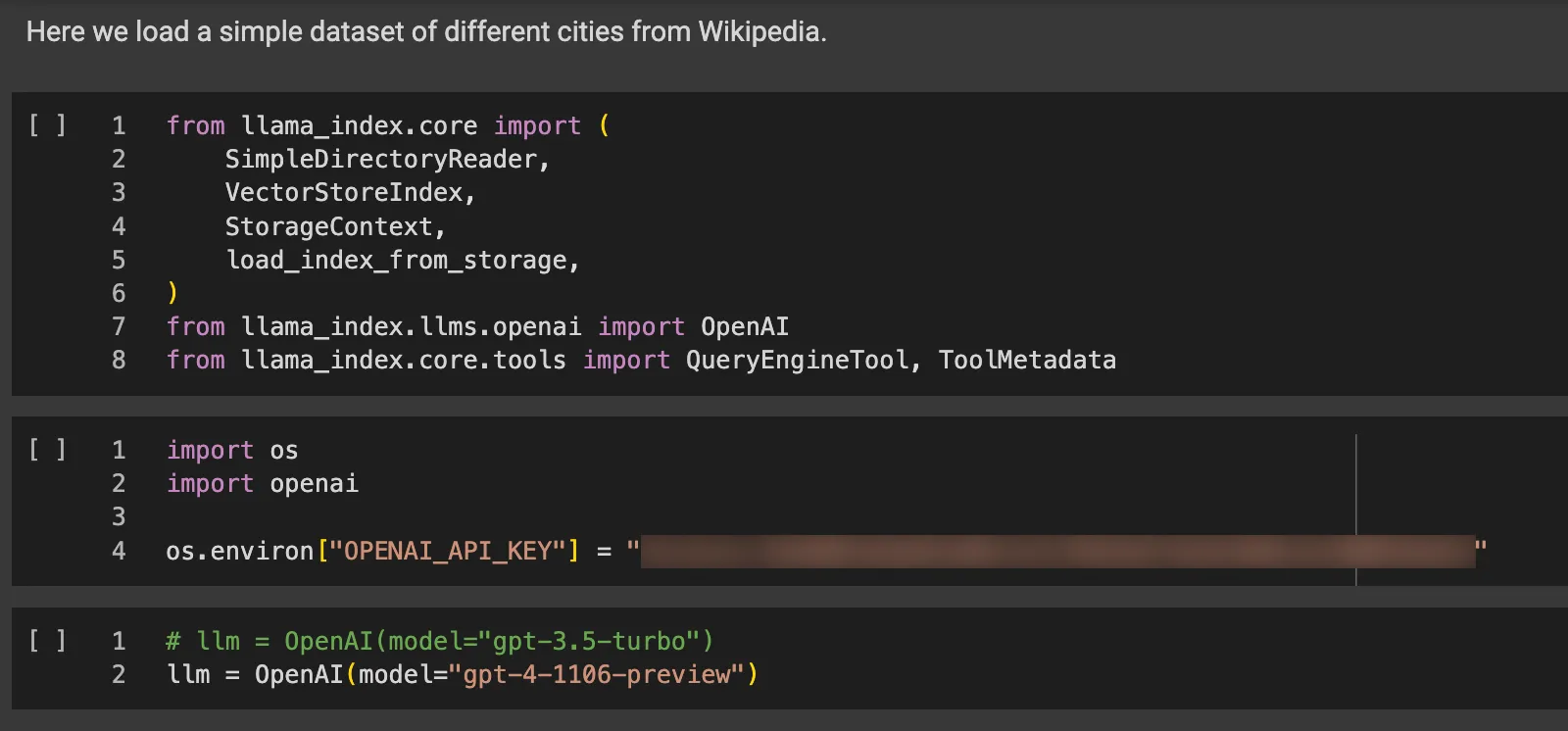Place cursor on SimpleDirectoryReader import line
Screen dimensions: 1568x731
[386, 160]
